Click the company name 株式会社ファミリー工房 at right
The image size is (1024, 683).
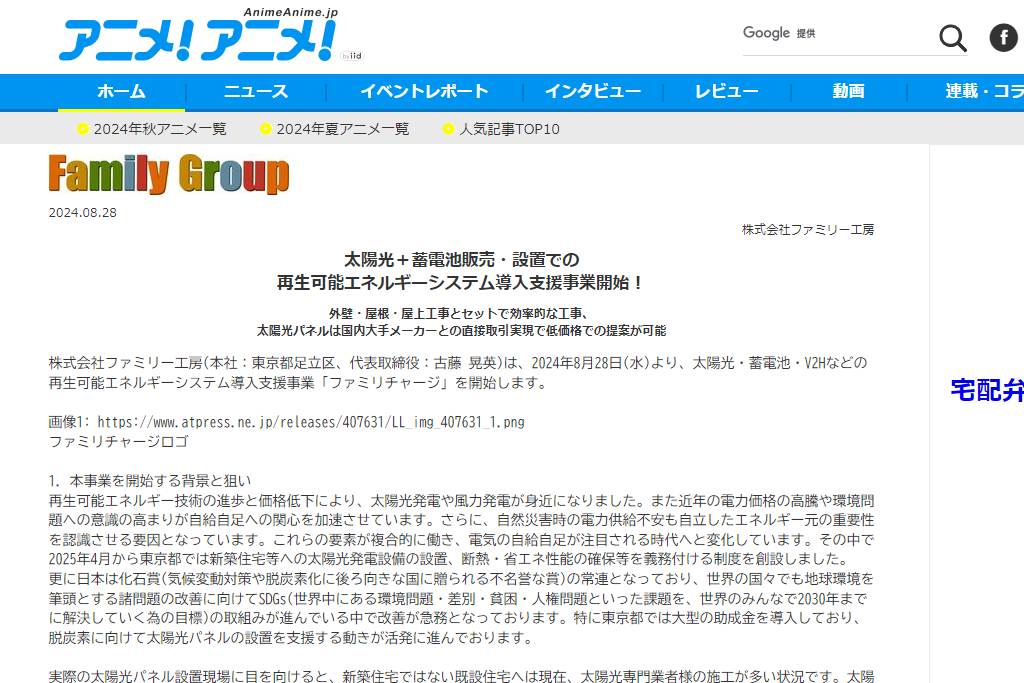click(808, 230)
